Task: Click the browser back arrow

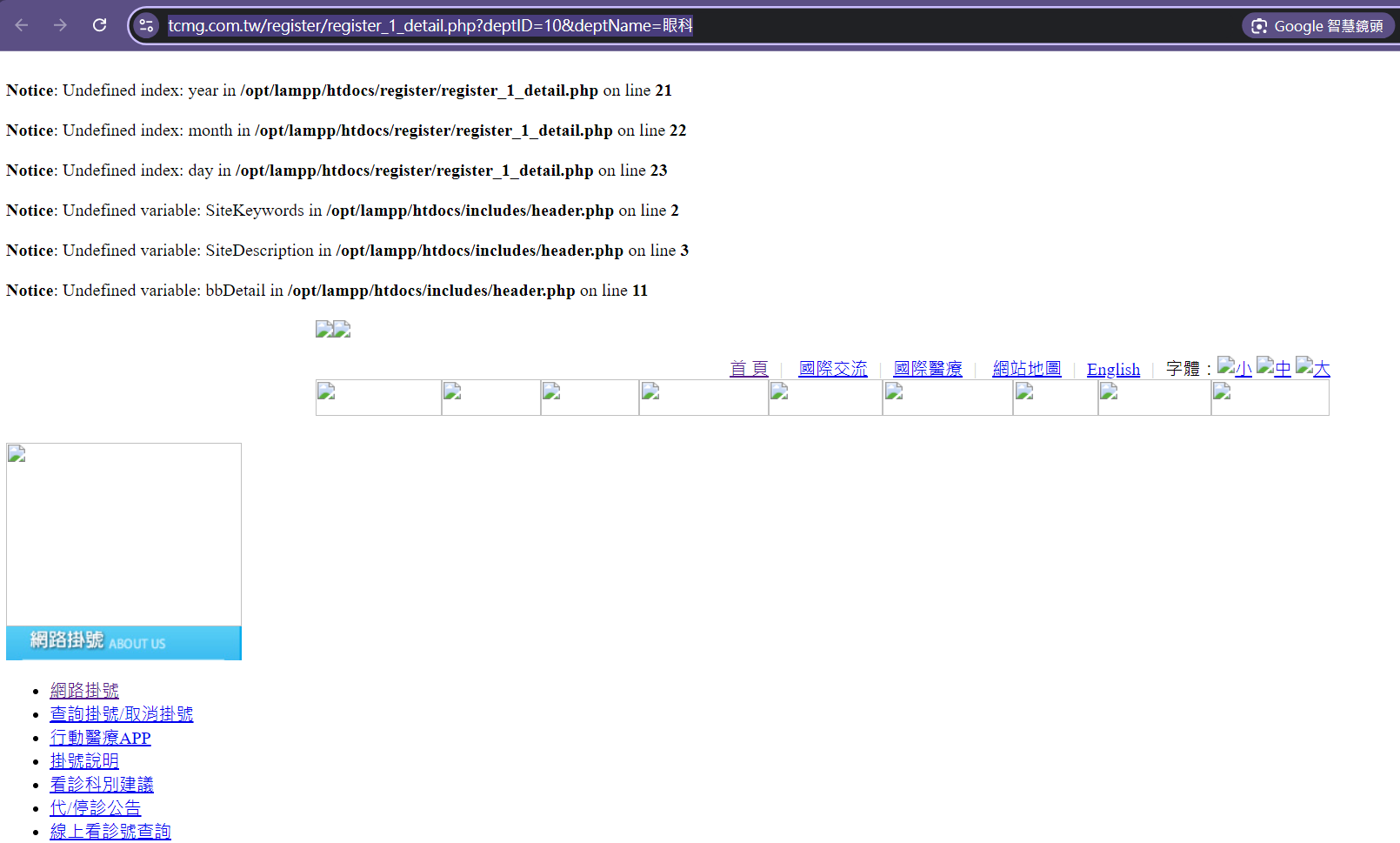Action: point(22,25)
